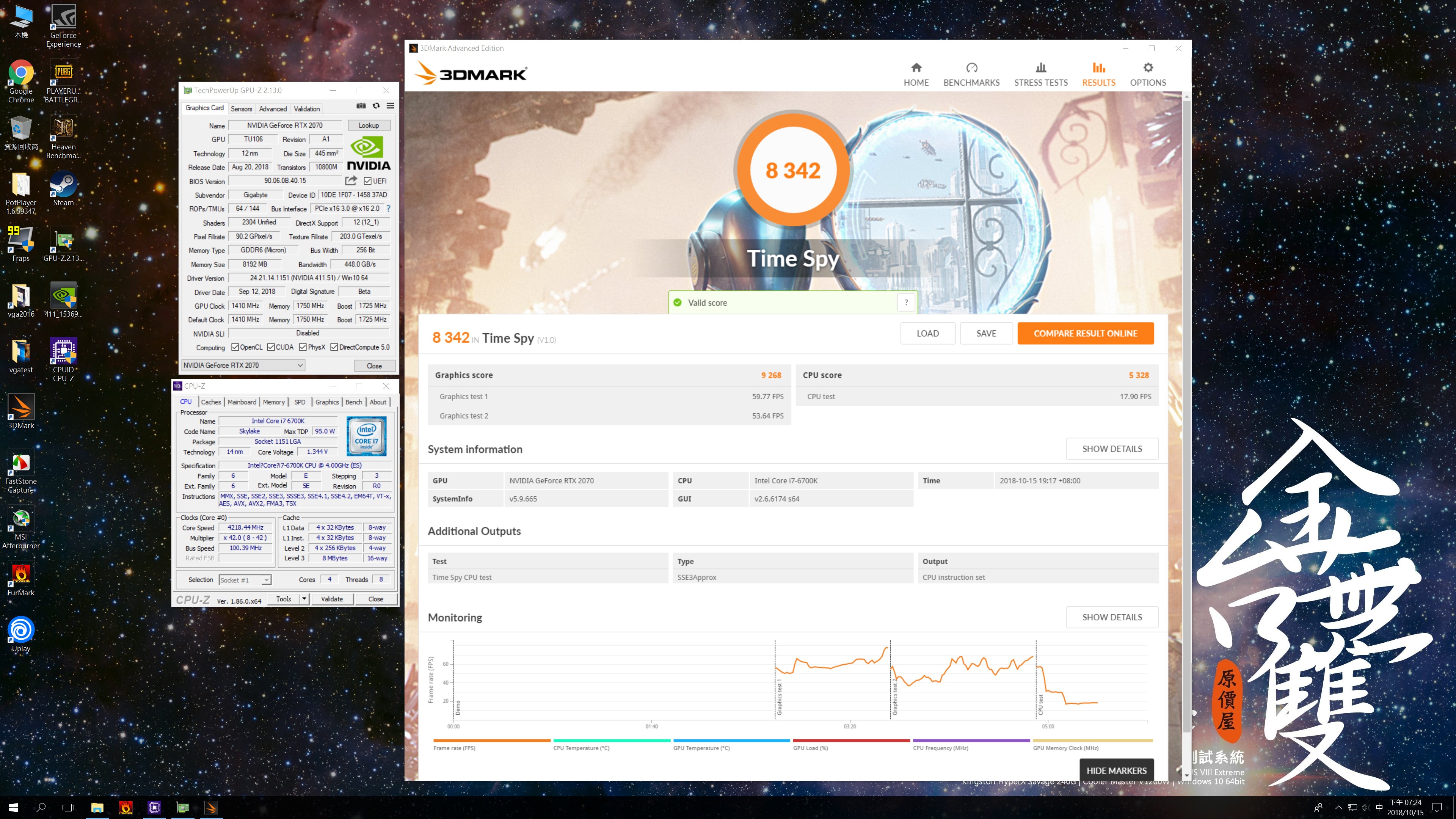Open PLAYERUNKNOWN'S BATTLEGROUNDS desktop shortcut

(x=63, y=82)
